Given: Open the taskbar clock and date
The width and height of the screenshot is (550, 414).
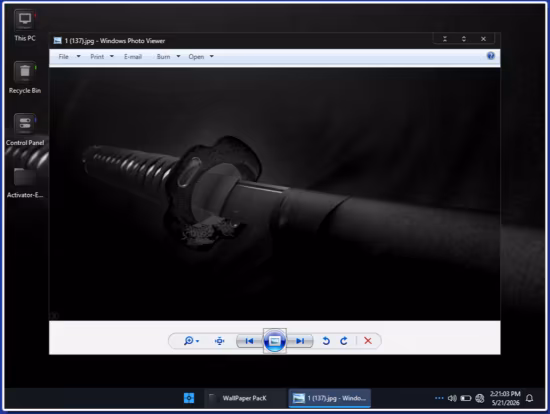Looking at the screenshot, I should pyautogui.click(x=505, y=398).
